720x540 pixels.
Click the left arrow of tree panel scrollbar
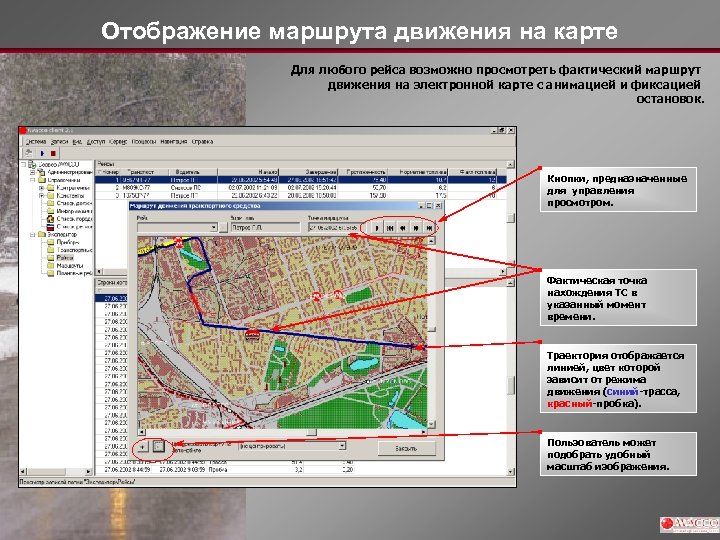[23, 472]
